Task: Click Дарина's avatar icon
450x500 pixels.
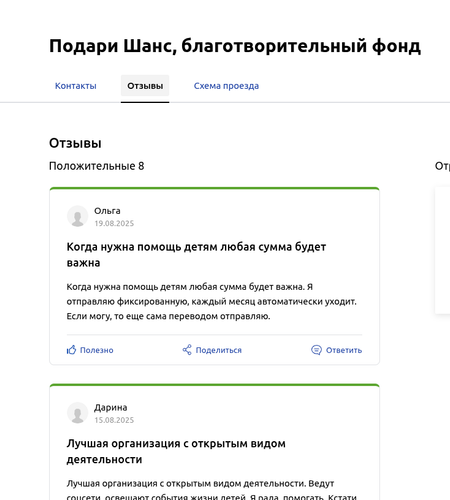Action: point(78,413)
